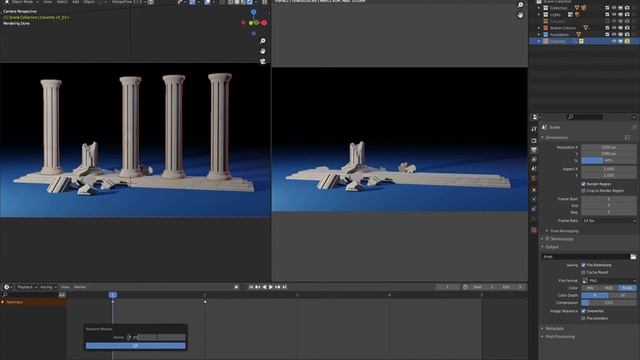Jump to previous keyframe
Screen dimensions: 640x360
(258, 287)
